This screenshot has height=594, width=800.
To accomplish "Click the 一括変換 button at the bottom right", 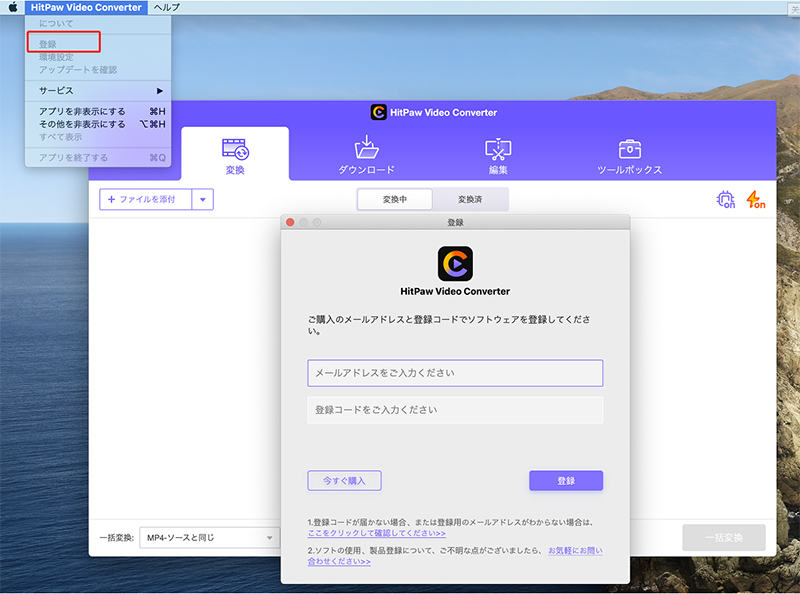I will tap(724, 538).
